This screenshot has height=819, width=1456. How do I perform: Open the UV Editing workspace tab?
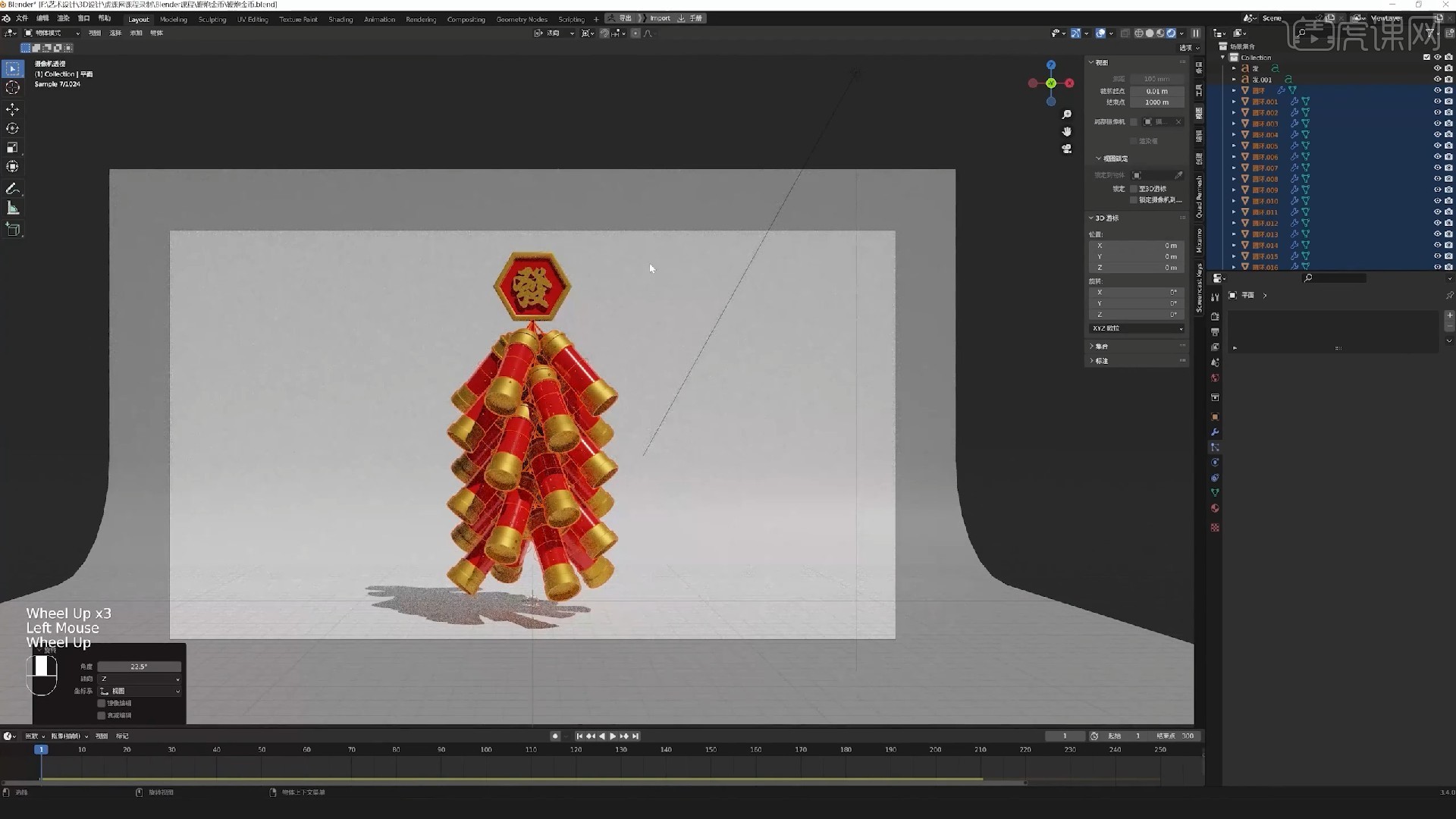click(x=253, y=19)
